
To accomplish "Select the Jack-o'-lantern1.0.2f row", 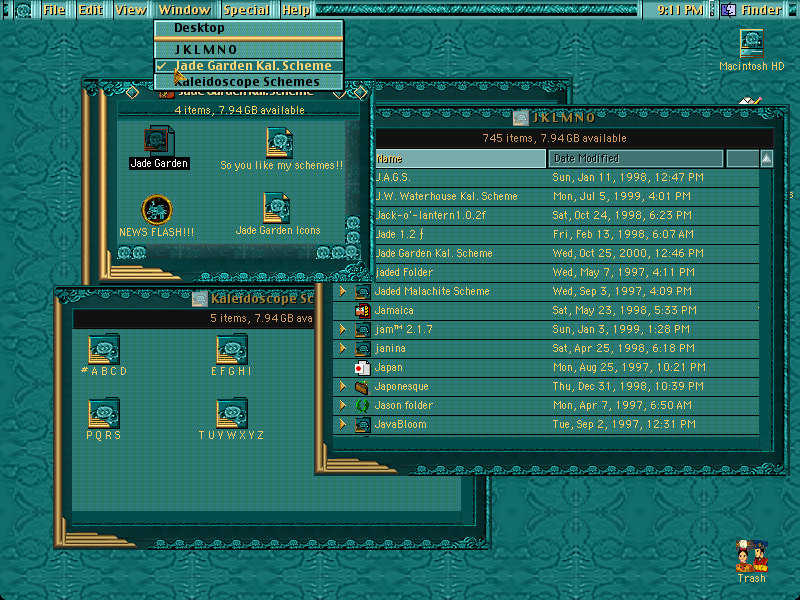I will click(x=567, y=215).
